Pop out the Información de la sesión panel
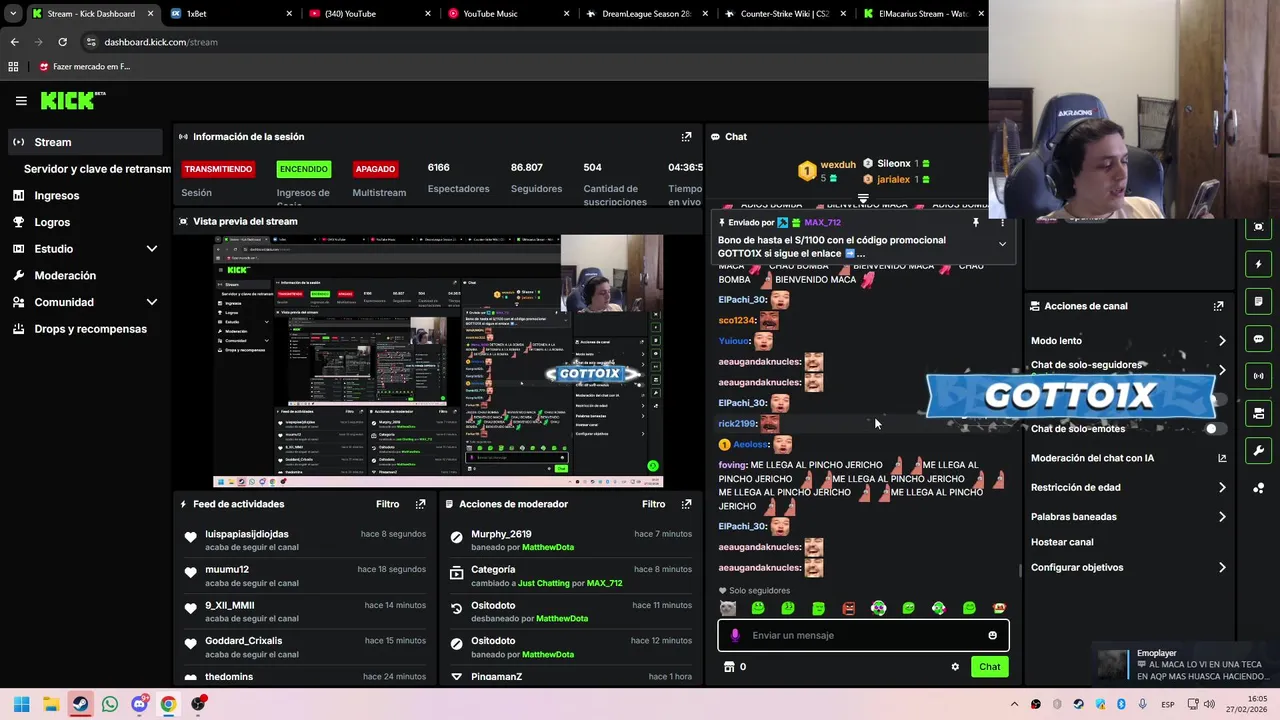This screenshot has width=1280, height=720. tap(686, 137)
